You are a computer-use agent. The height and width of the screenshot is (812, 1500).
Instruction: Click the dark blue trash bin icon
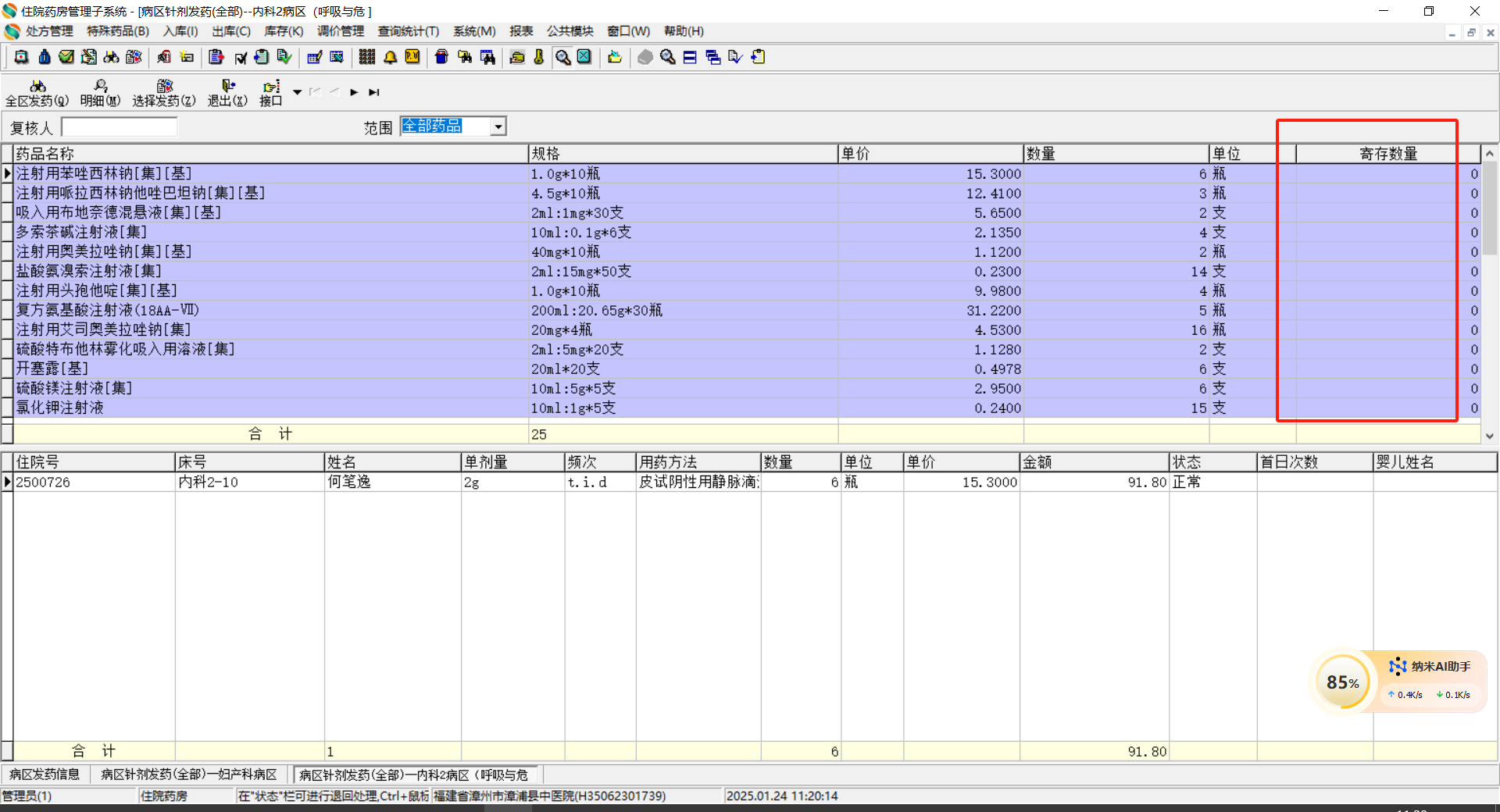441,57
